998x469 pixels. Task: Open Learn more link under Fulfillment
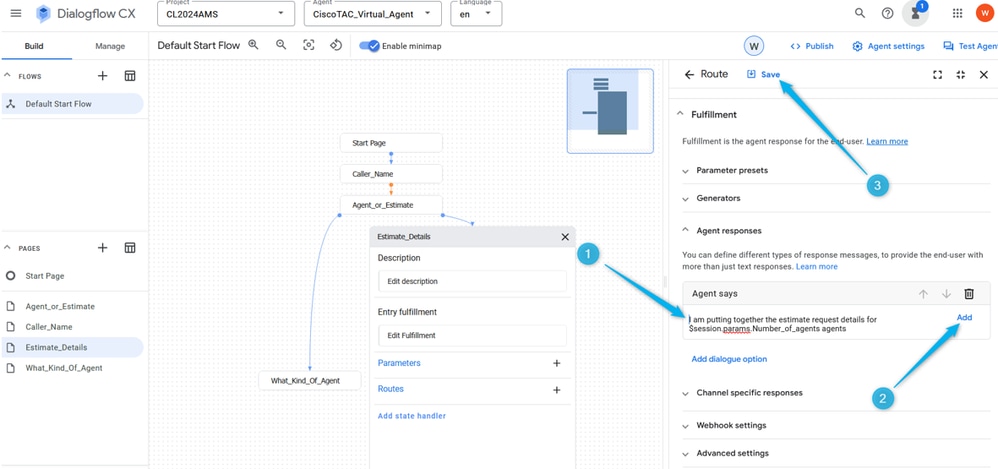(x=887, y=141)
